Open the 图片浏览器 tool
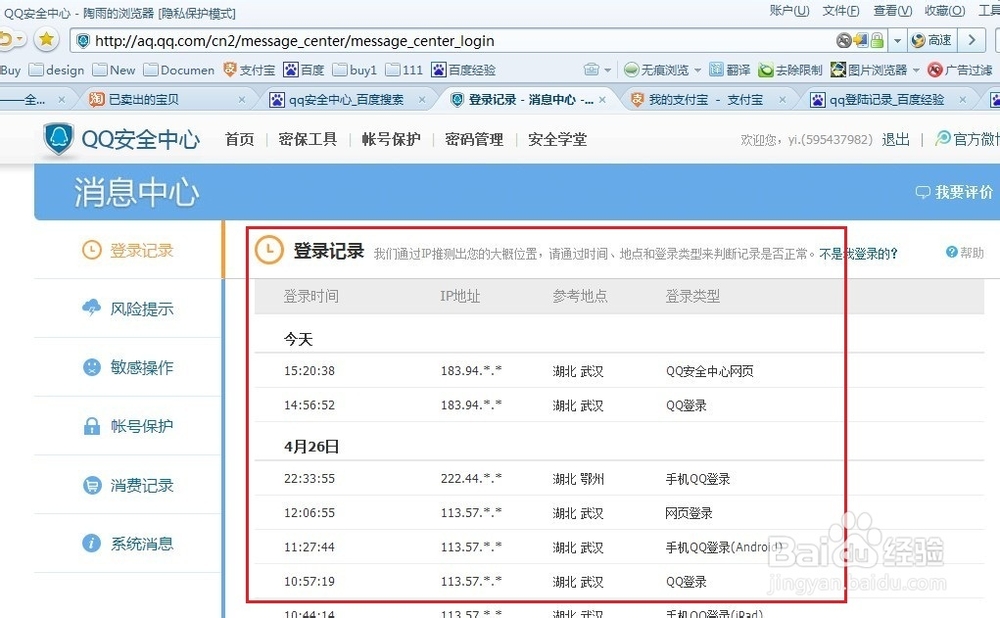 coord(869,70)
